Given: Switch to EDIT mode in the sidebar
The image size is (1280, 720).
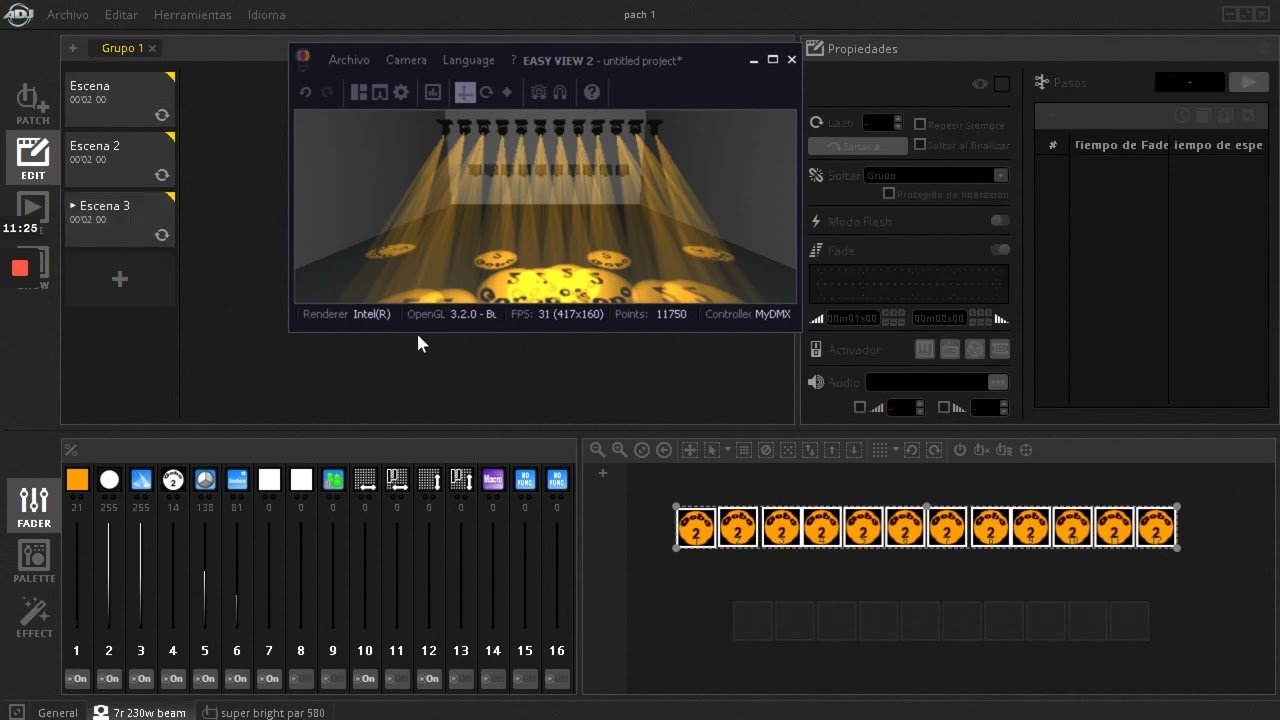Looking at the screenshot, I should [32, 158].
